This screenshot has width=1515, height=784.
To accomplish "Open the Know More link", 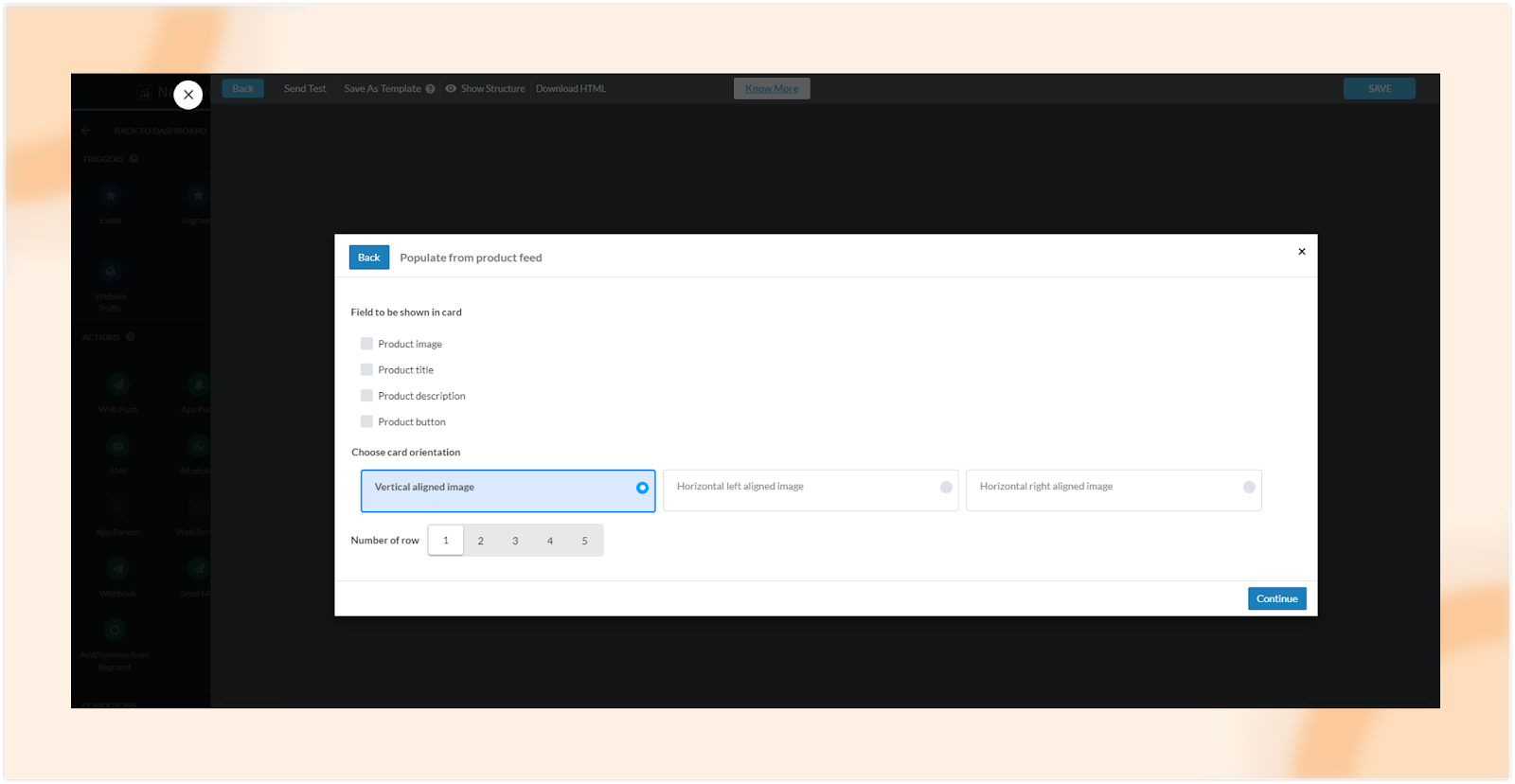I will click(772, 89).
